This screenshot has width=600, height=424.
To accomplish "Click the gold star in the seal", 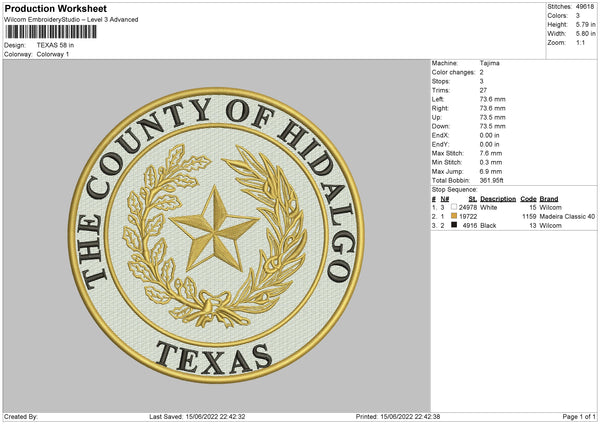I will 215,229.
